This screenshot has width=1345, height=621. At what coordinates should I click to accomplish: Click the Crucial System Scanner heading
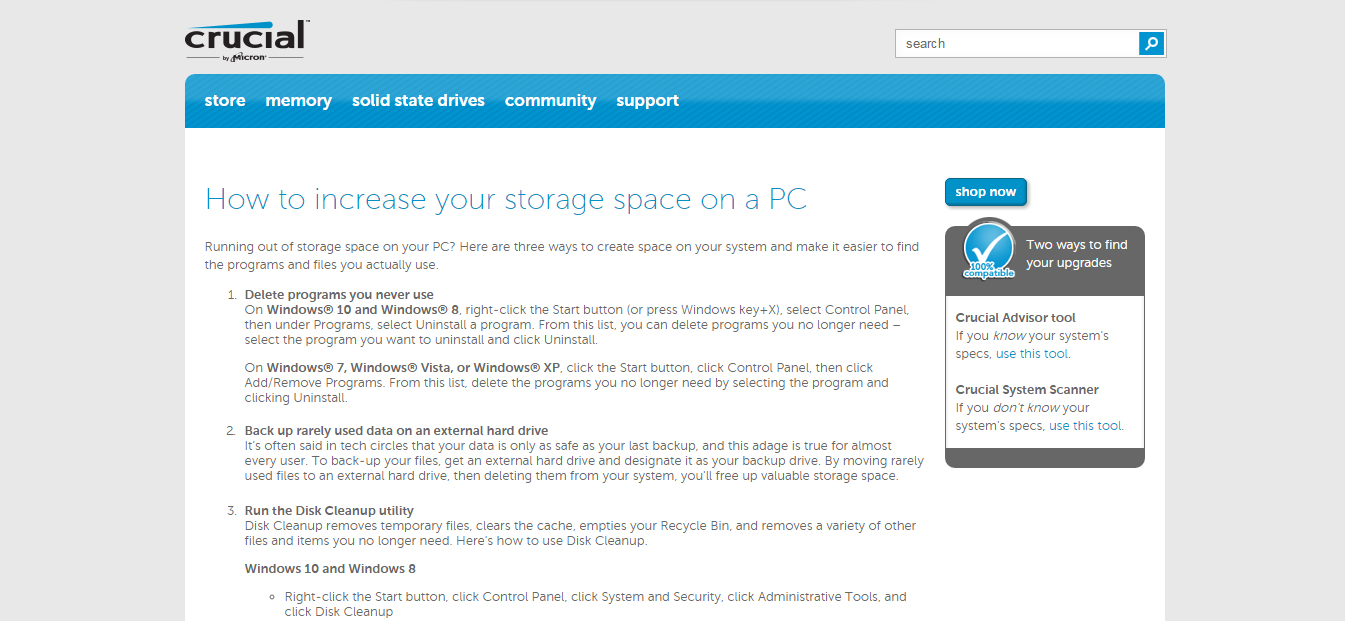[x=1027, y=390]
